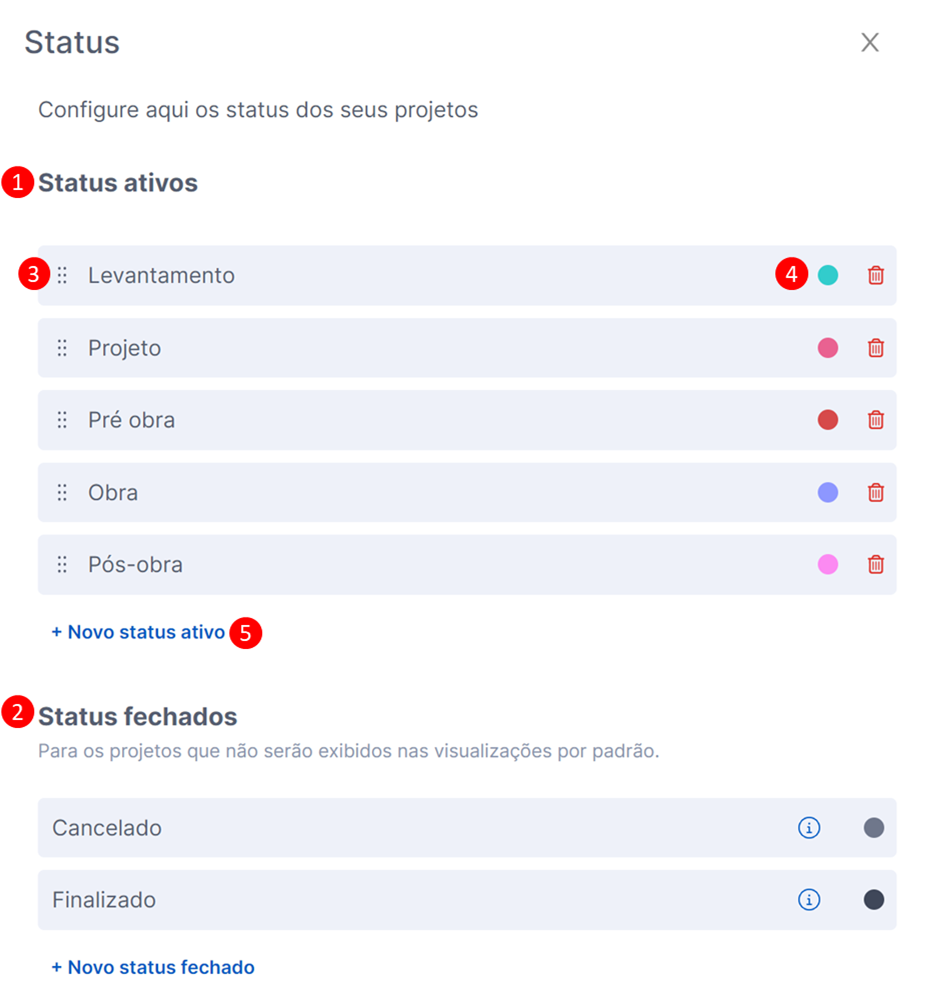Grab drag handle of Levantamento row
The height and width of the screenshot is (984, 930).
click(62, 275)
